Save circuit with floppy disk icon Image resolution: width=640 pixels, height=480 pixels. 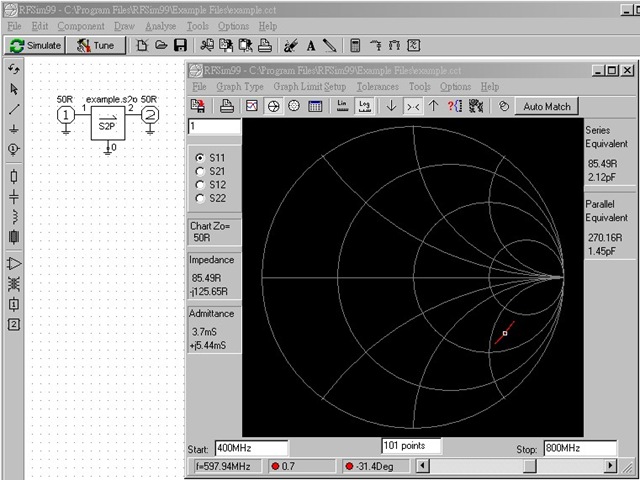[180, 45]
